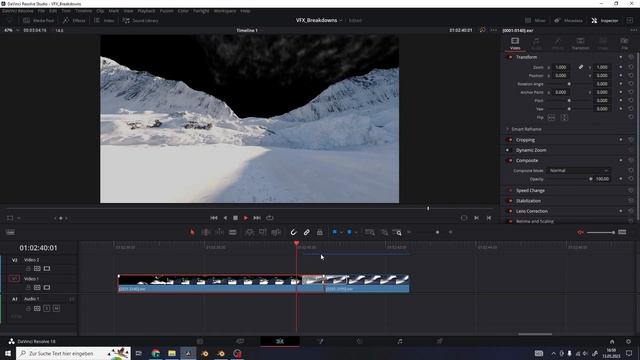The image size is (640, 360).
Task: Toggle the Cropping section enable switch
Action: click(x=510, y=140)
